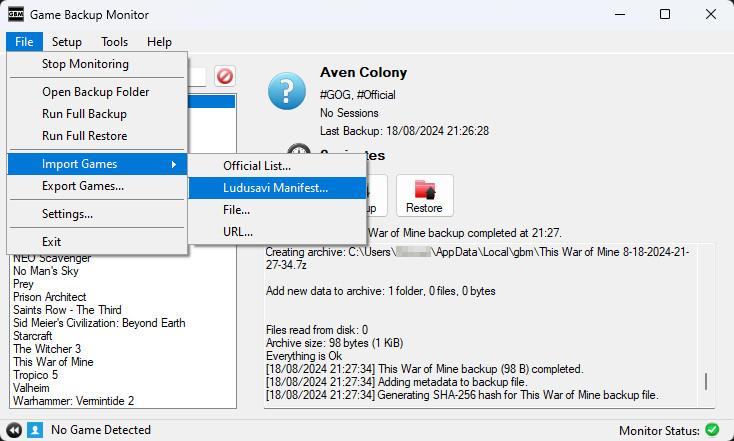Click Run Full Backup menu entry
734x441 pixels.
pyautogui.click(x=84, y=114)
